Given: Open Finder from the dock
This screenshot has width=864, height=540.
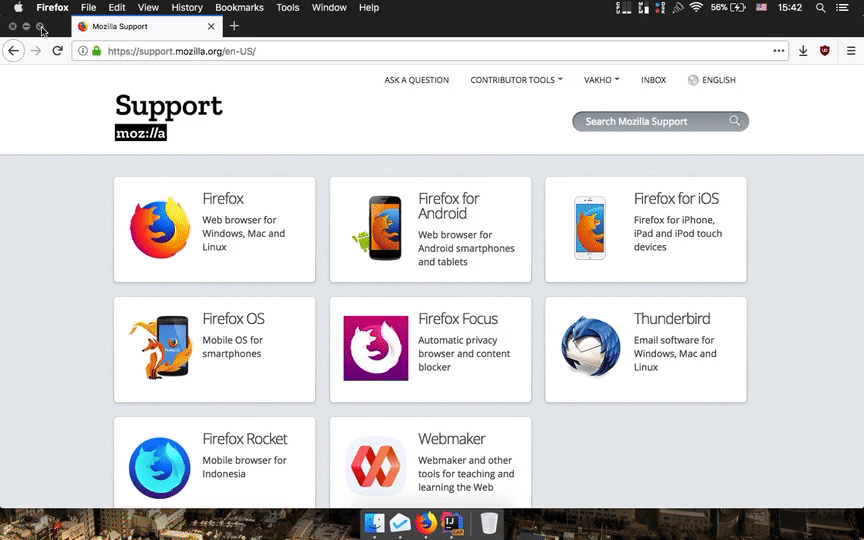Looking at the screenshot, I should coord(374,523).
